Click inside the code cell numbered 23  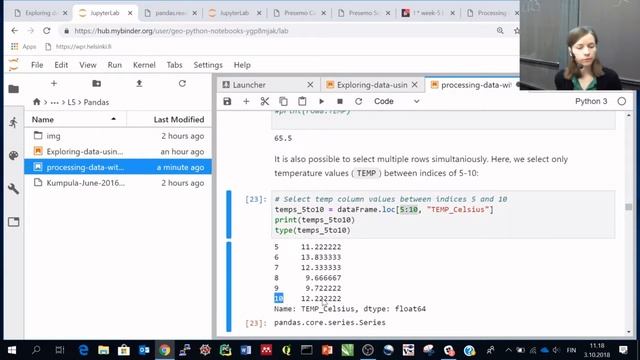[443, 215]
